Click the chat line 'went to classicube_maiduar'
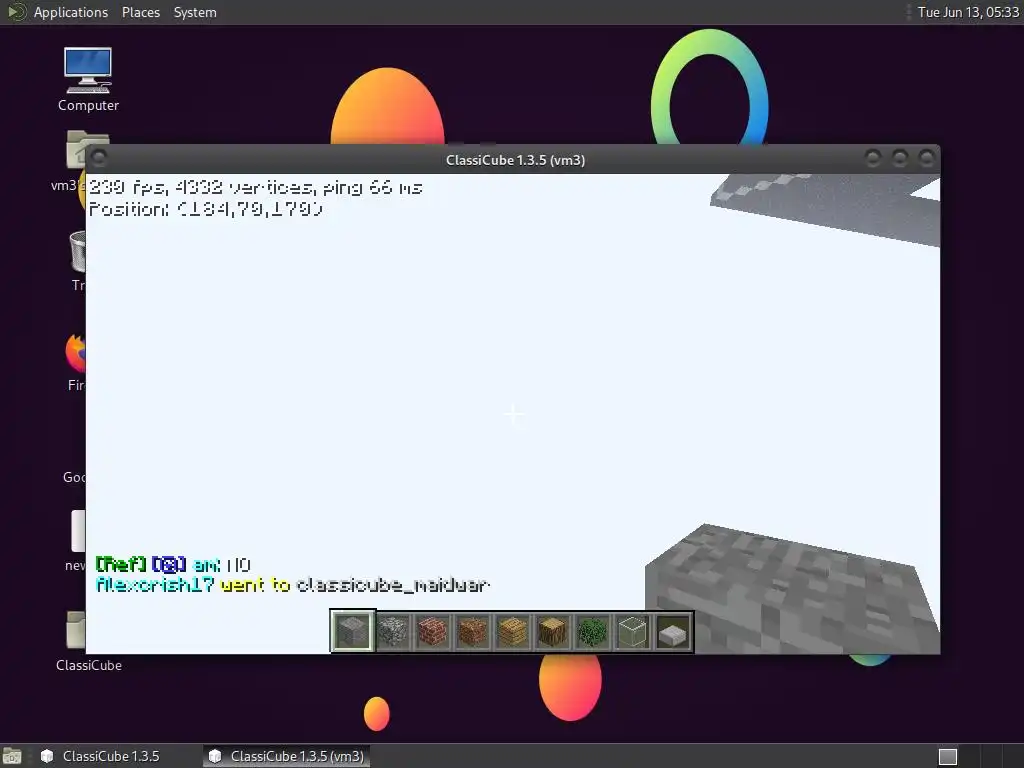 pos(292,584)
